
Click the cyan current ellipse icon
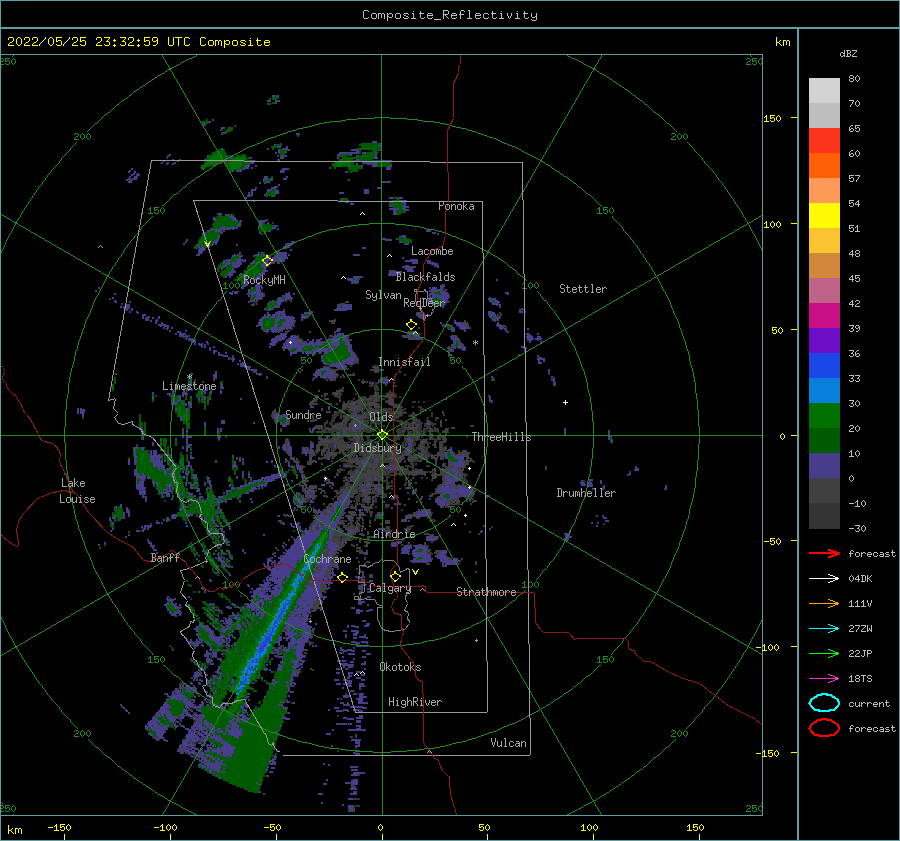(824, 703)
